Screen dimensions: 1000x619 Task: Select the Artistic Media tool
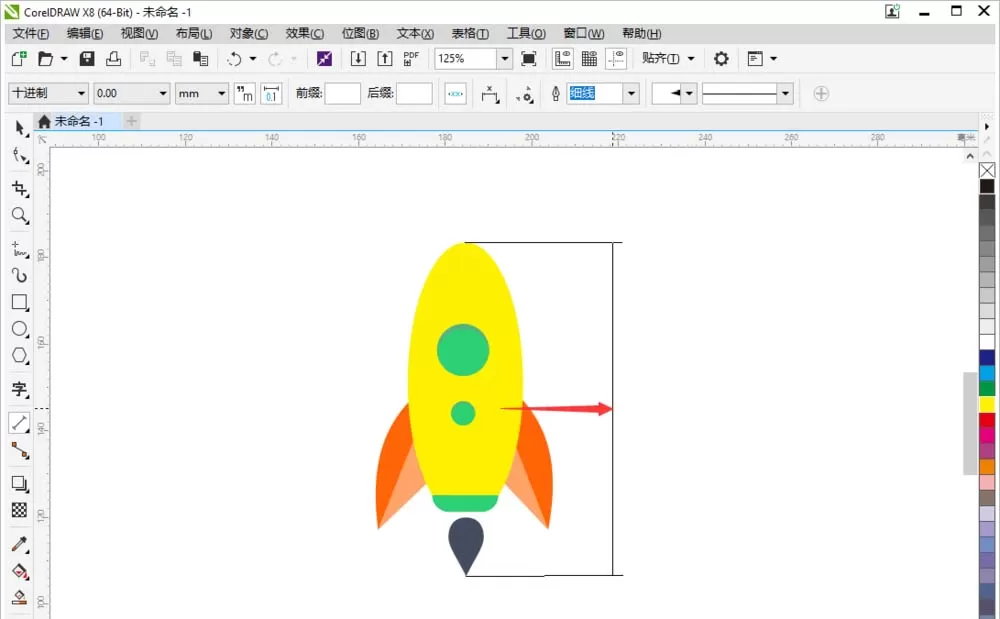pos(20,275)
